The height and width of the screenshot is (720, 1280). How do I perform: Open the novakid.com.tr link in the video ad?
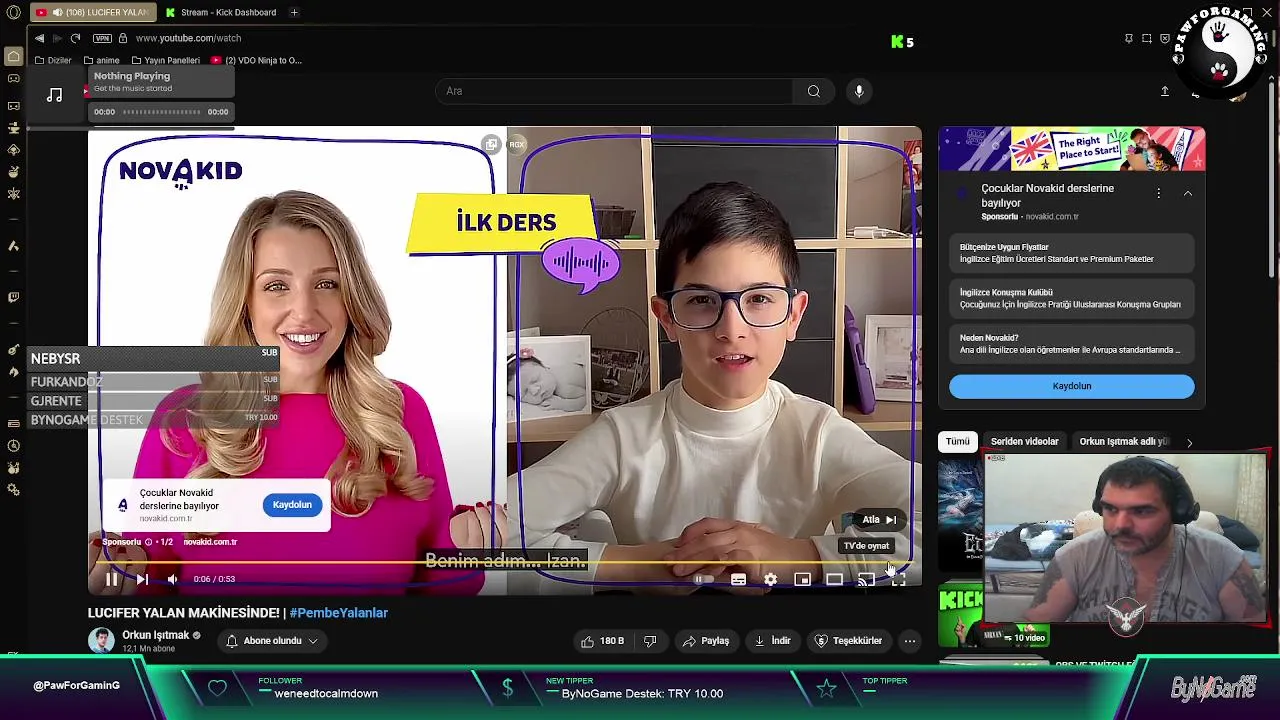tap(210, 542)
